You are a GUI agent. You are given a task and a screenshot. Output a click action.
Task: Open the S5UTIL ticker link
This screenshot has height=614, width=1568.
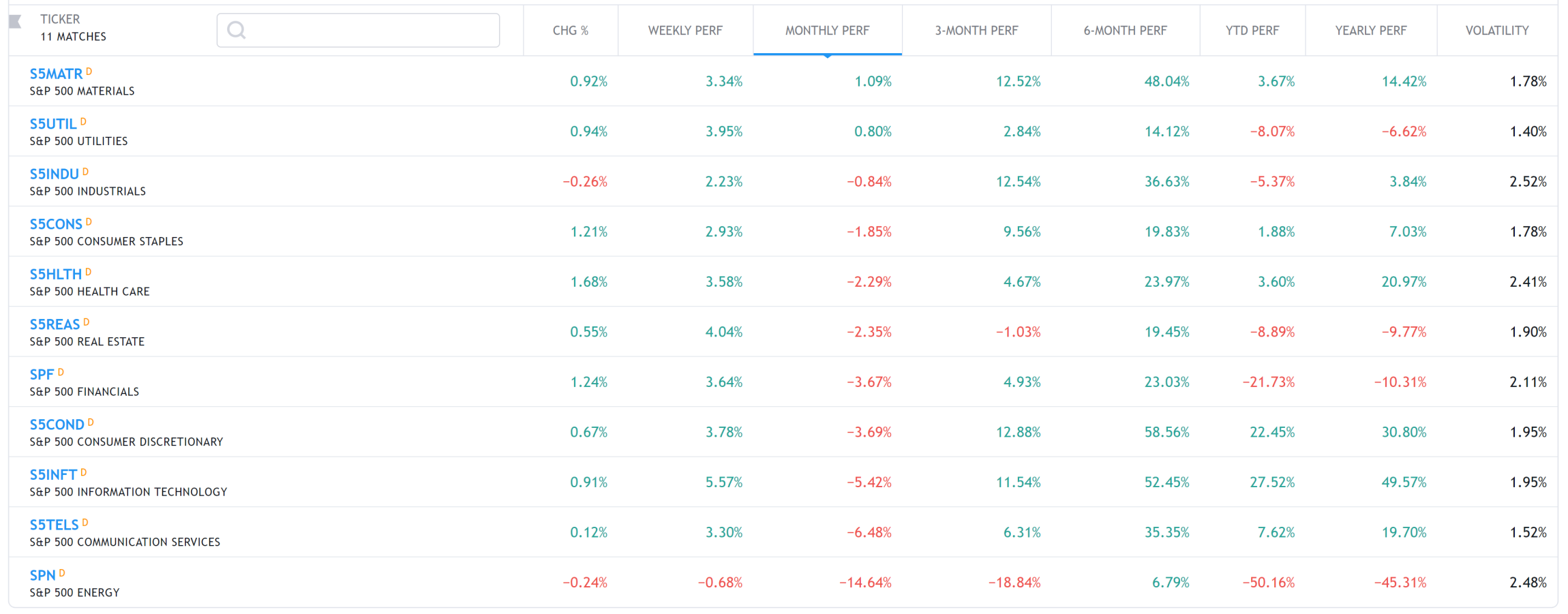pos(53,124)
